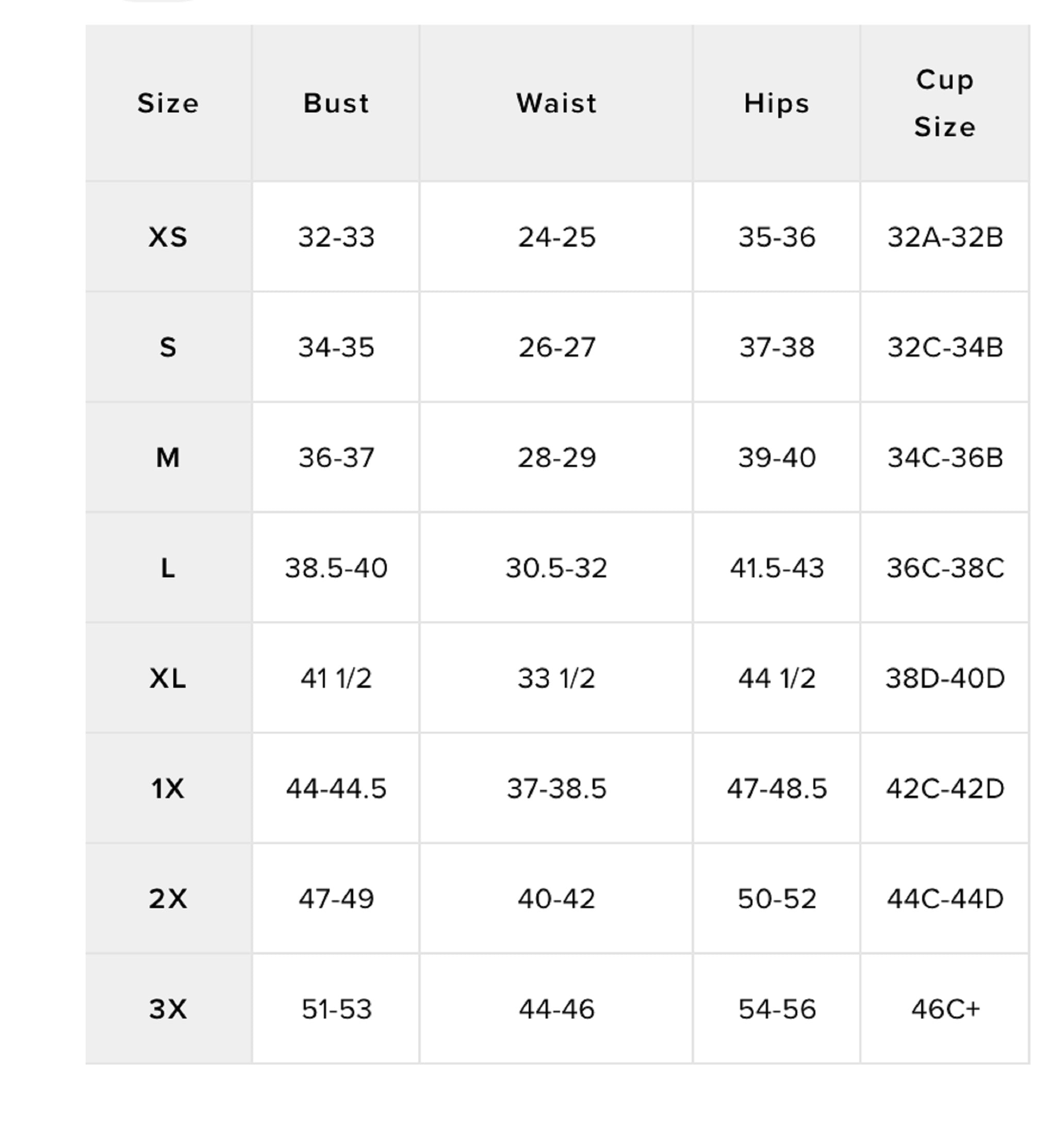Click the Size column header
The image size is (1064, 1130).
(x=168, y=103)
